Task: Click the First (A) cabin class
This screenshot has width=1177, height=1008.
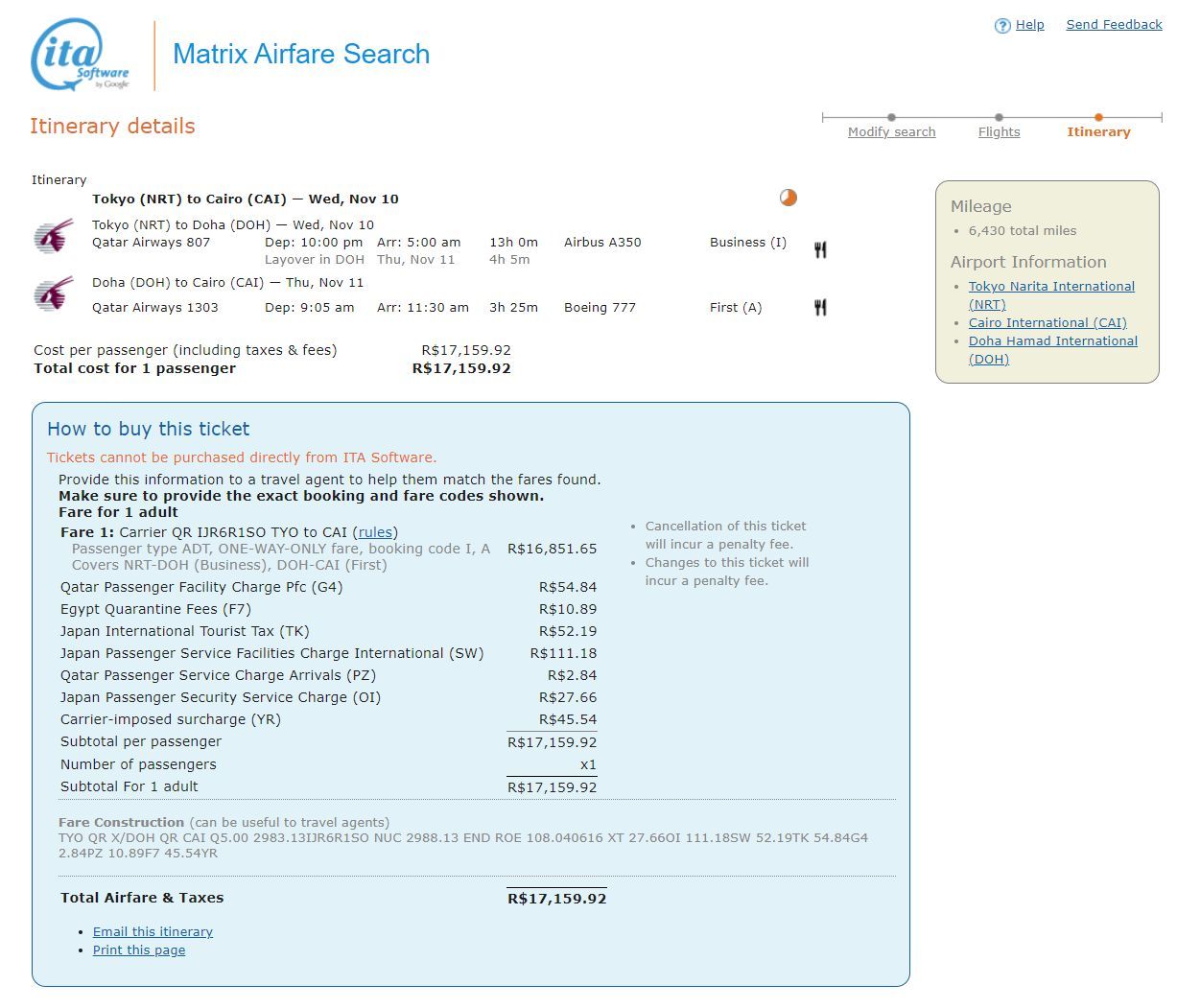Action: (736, 308)
